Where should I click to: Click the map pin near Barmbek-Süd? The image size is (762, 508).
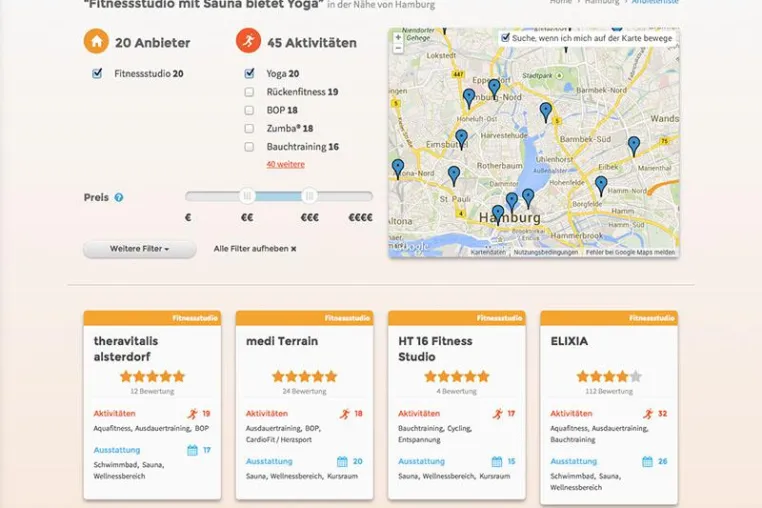(x=546, y=112)
